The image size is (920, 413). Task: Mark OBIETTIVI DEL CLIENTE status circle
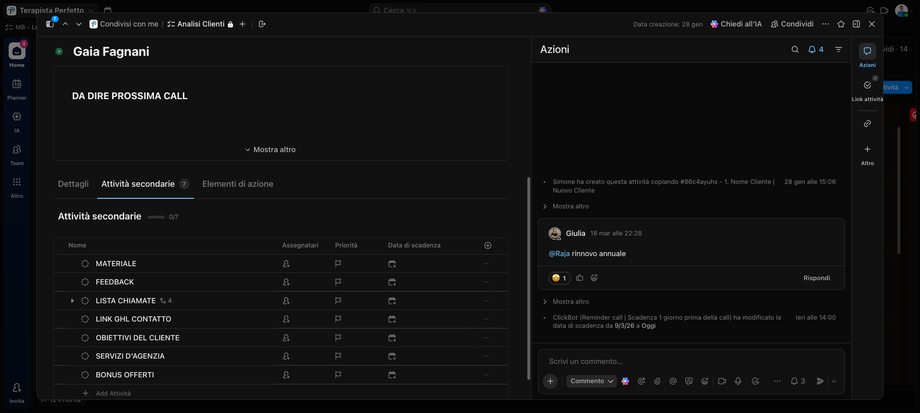point(85,338)
